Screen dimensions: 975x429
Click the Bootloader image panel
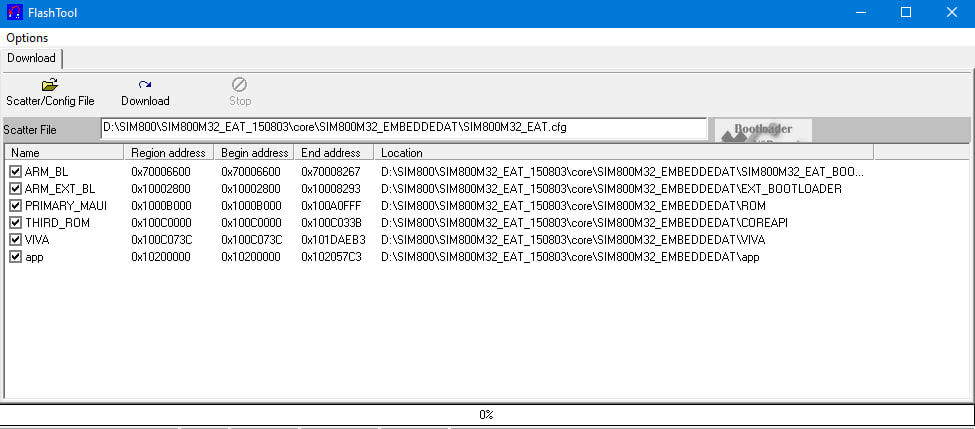[762, 130]
